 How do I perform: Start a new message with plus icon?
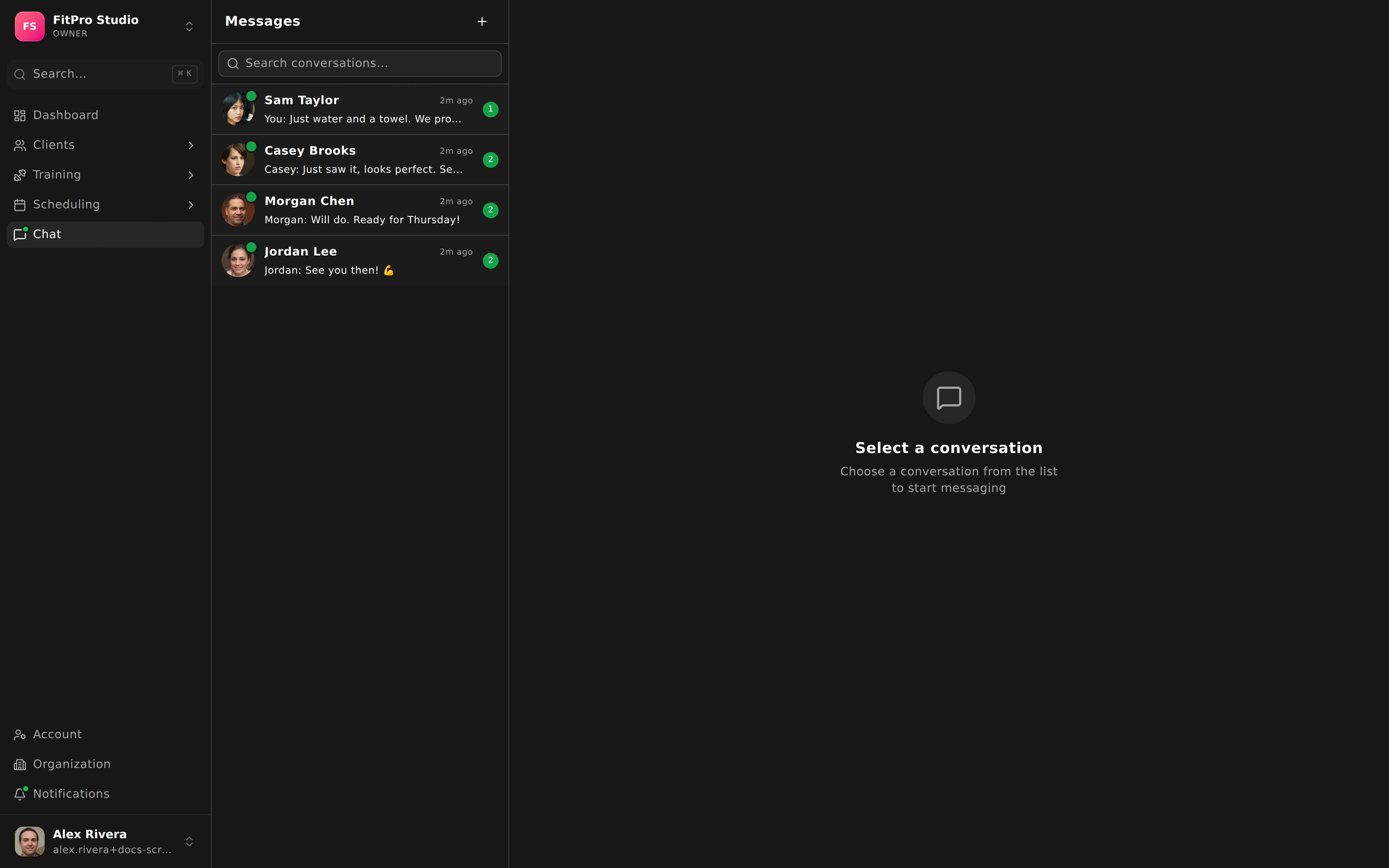(482, 21)
